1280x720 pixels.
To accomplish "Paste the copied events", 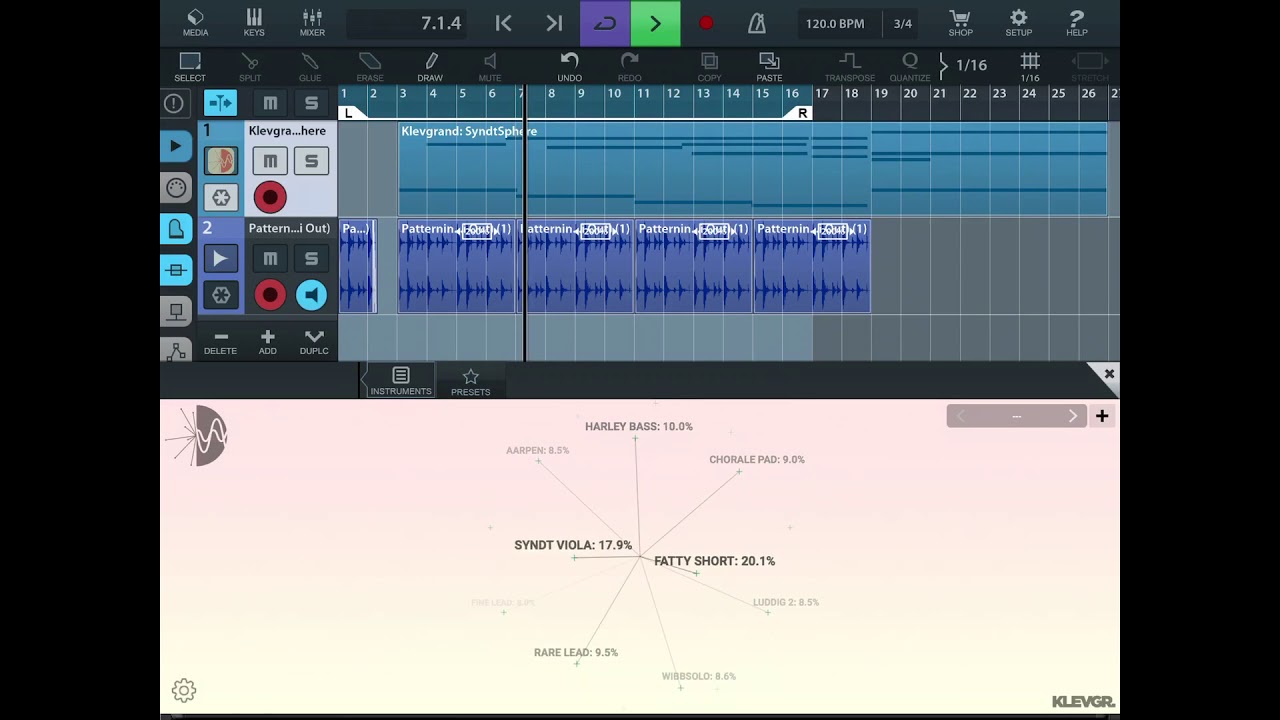I will click(x=769, y=67).
